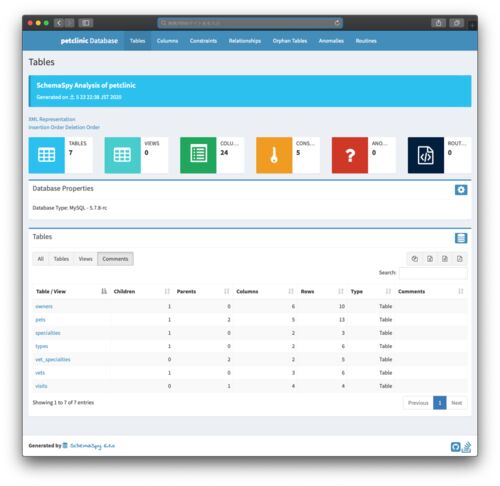The width and height of the screenshot is (500, 486).
Task: Click the blue Tables grid icon tile
Action: click(x=47, y=155)
